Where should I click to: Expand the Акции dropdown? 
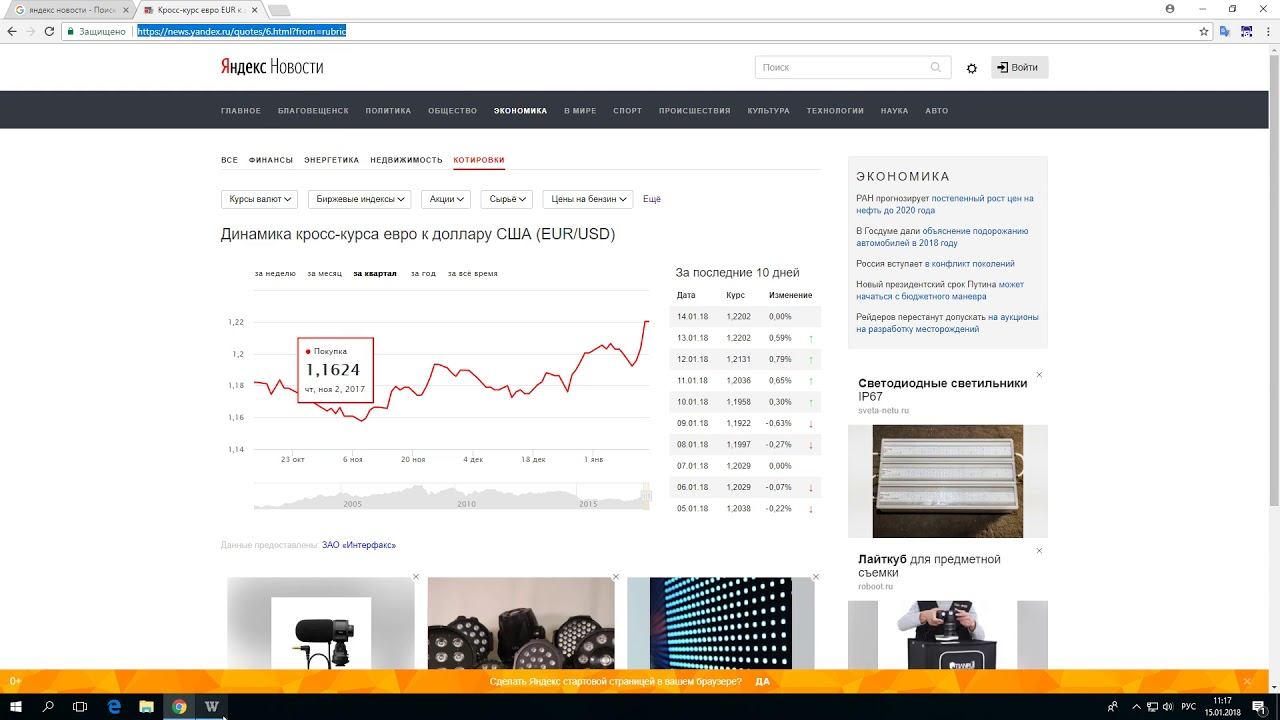point(446,199)
